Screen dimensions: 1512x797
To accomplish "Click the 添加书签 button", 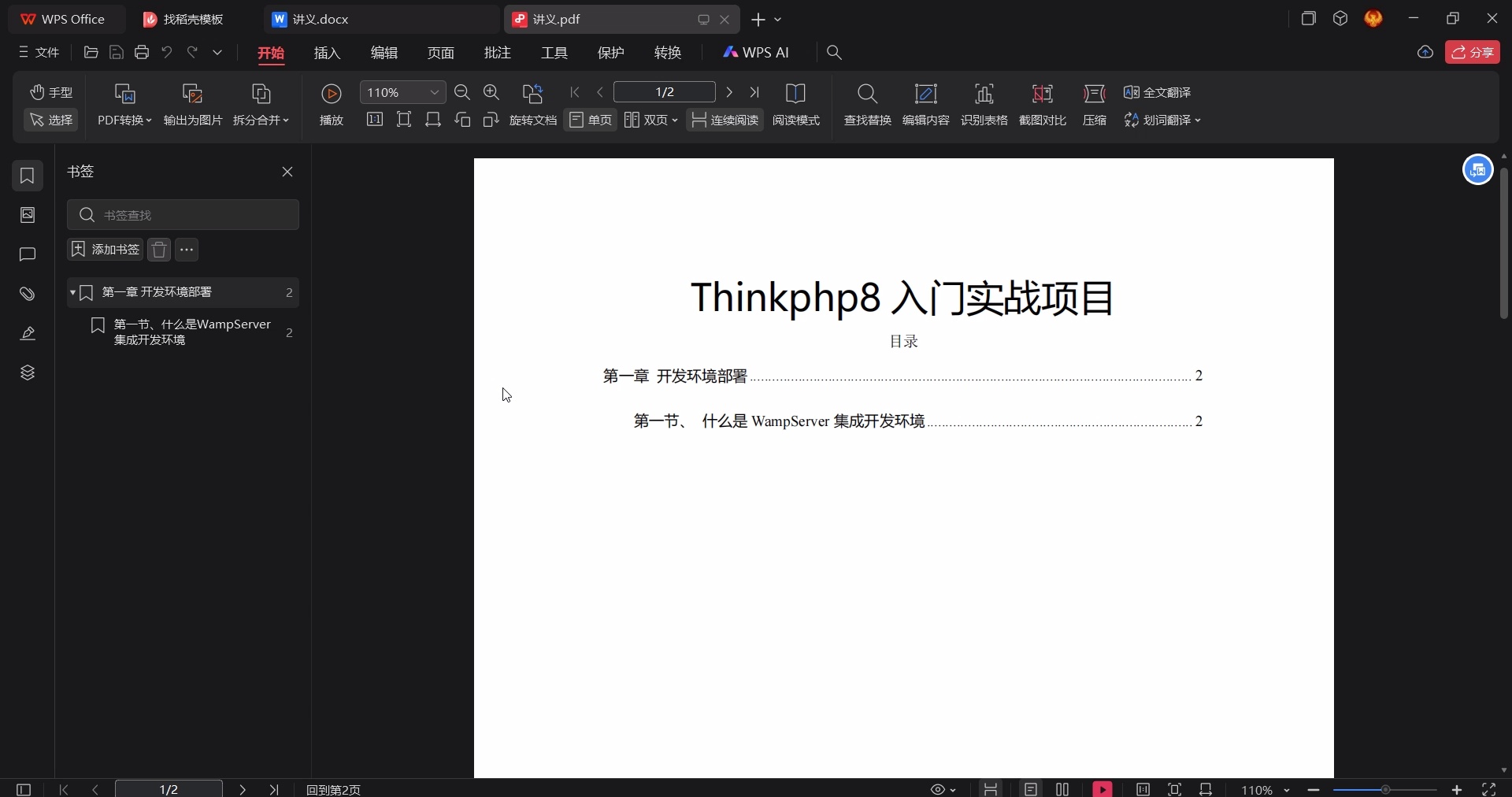I will [105, 250].
